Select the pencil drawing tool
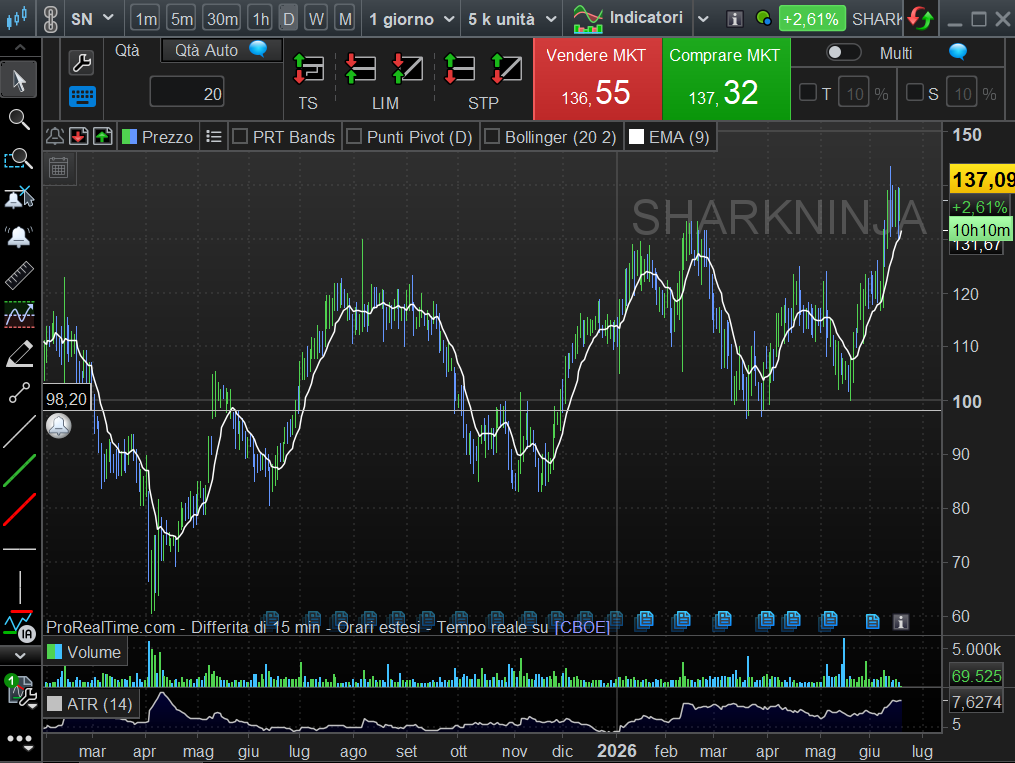The height and width of the screenshot is (763, 1015). point(19,354)
